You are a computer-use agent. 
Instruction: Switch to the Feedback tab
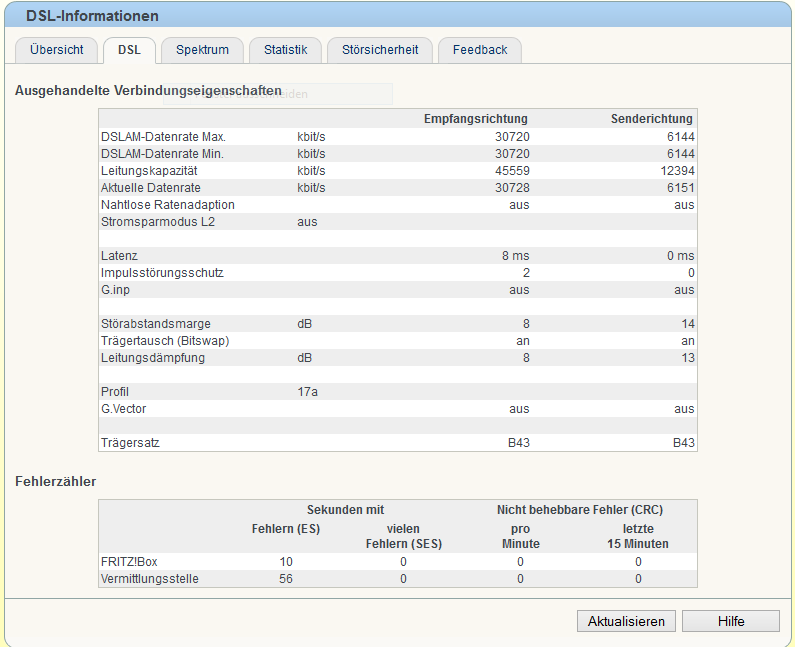tap(480, 50)
